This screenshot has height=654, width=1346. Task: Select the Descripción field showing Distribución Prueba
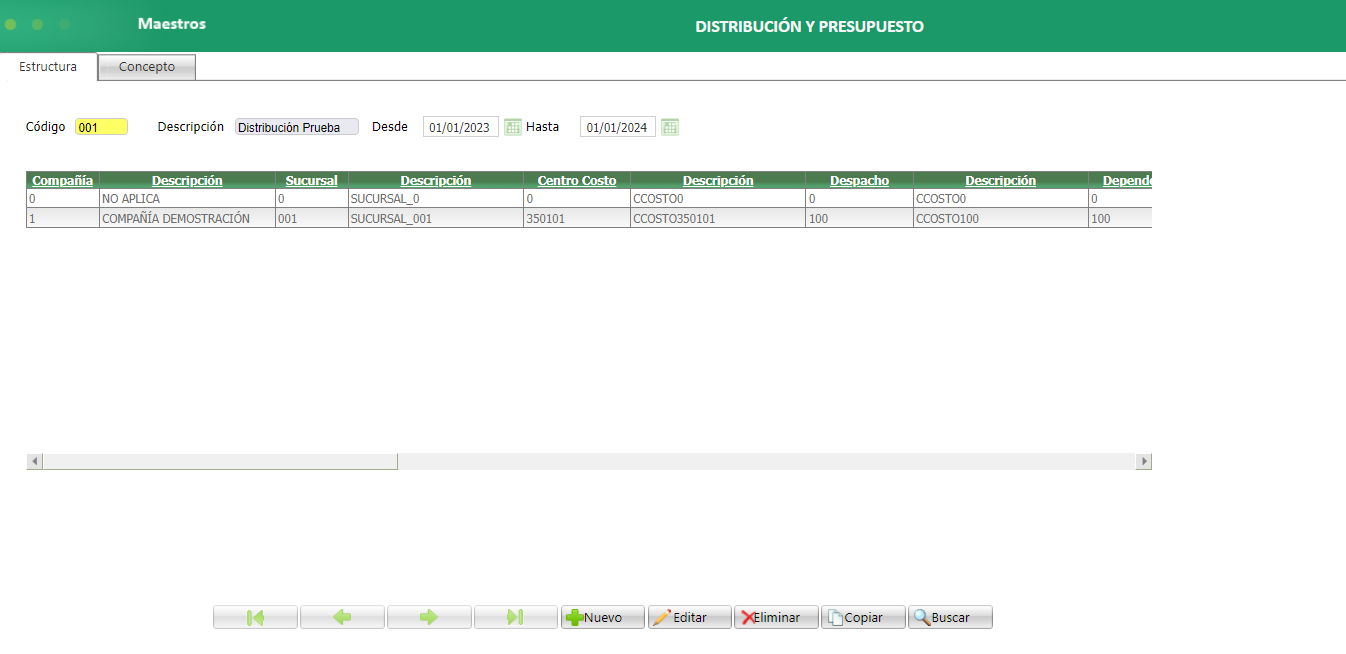[296, 126]
